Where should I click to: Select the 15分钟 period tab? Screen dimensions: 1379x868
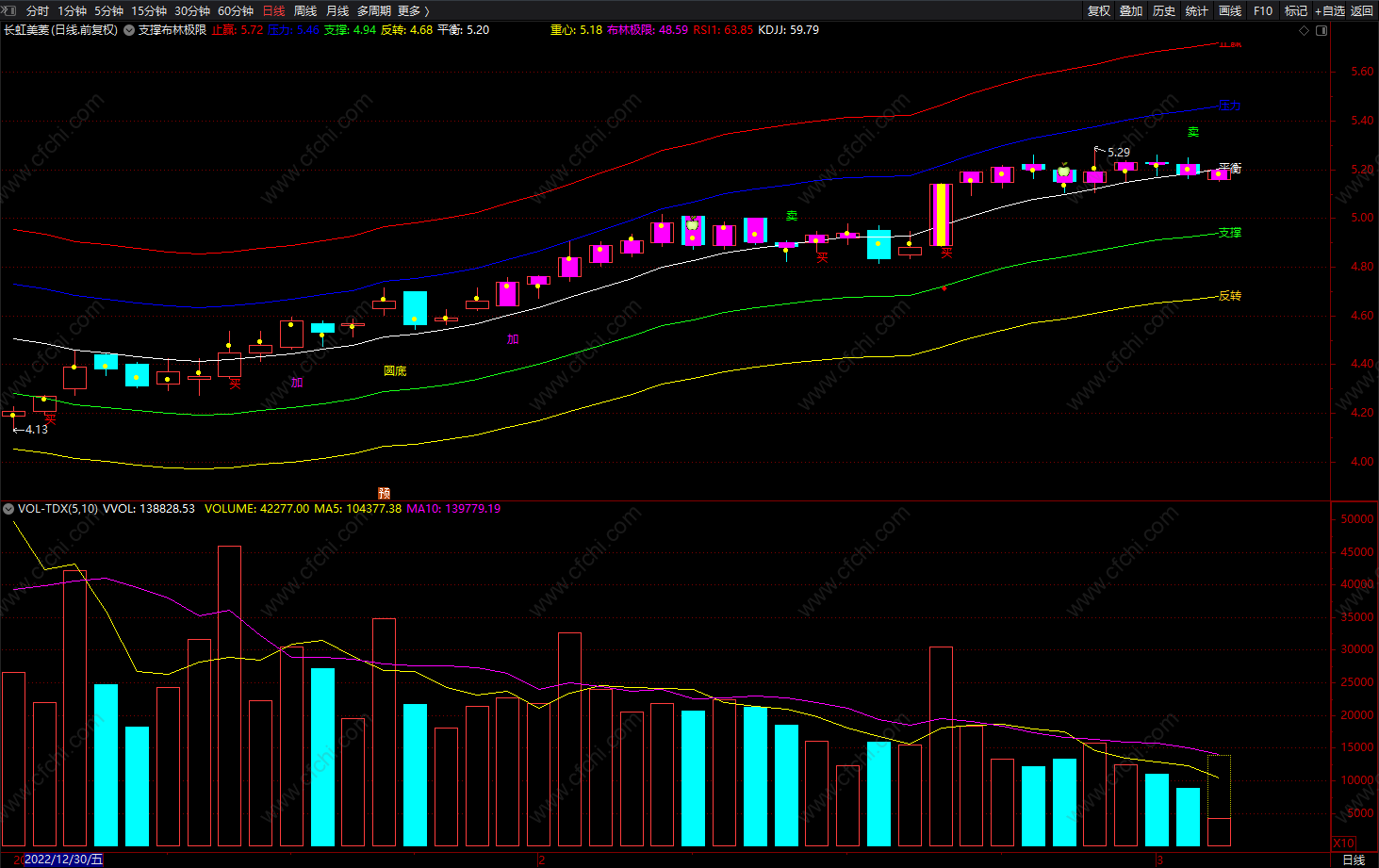pyautogui.click(x=149, y=10)
